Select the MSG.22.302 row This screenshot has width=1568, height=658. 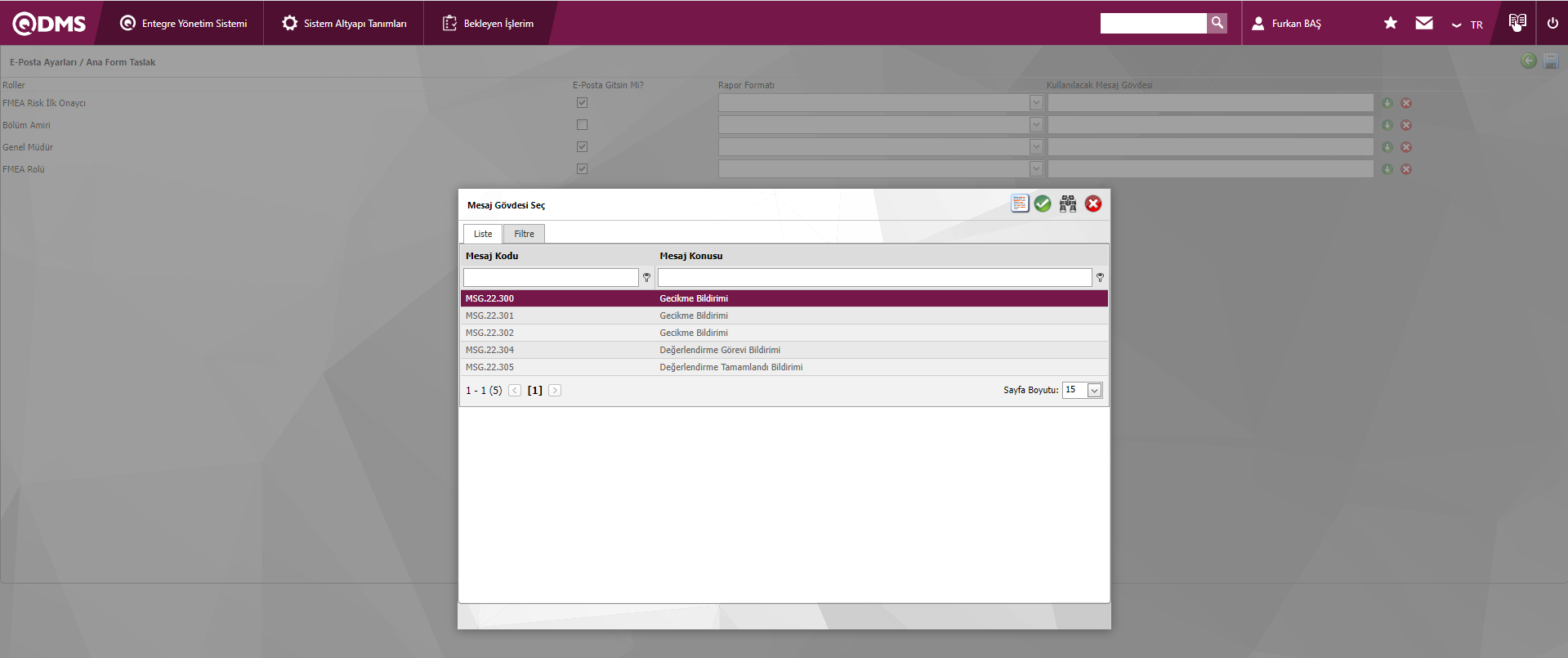point(784,333)
